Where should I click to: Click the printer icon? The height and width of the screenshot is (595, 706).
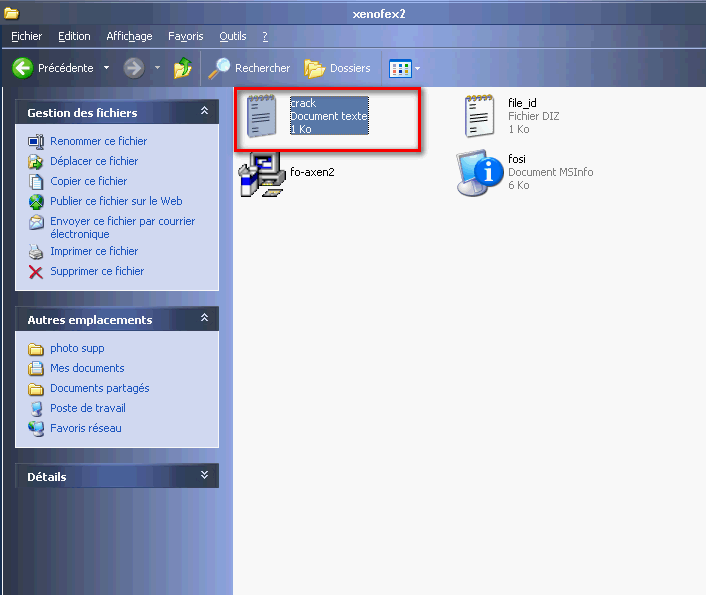pos(36,252)
